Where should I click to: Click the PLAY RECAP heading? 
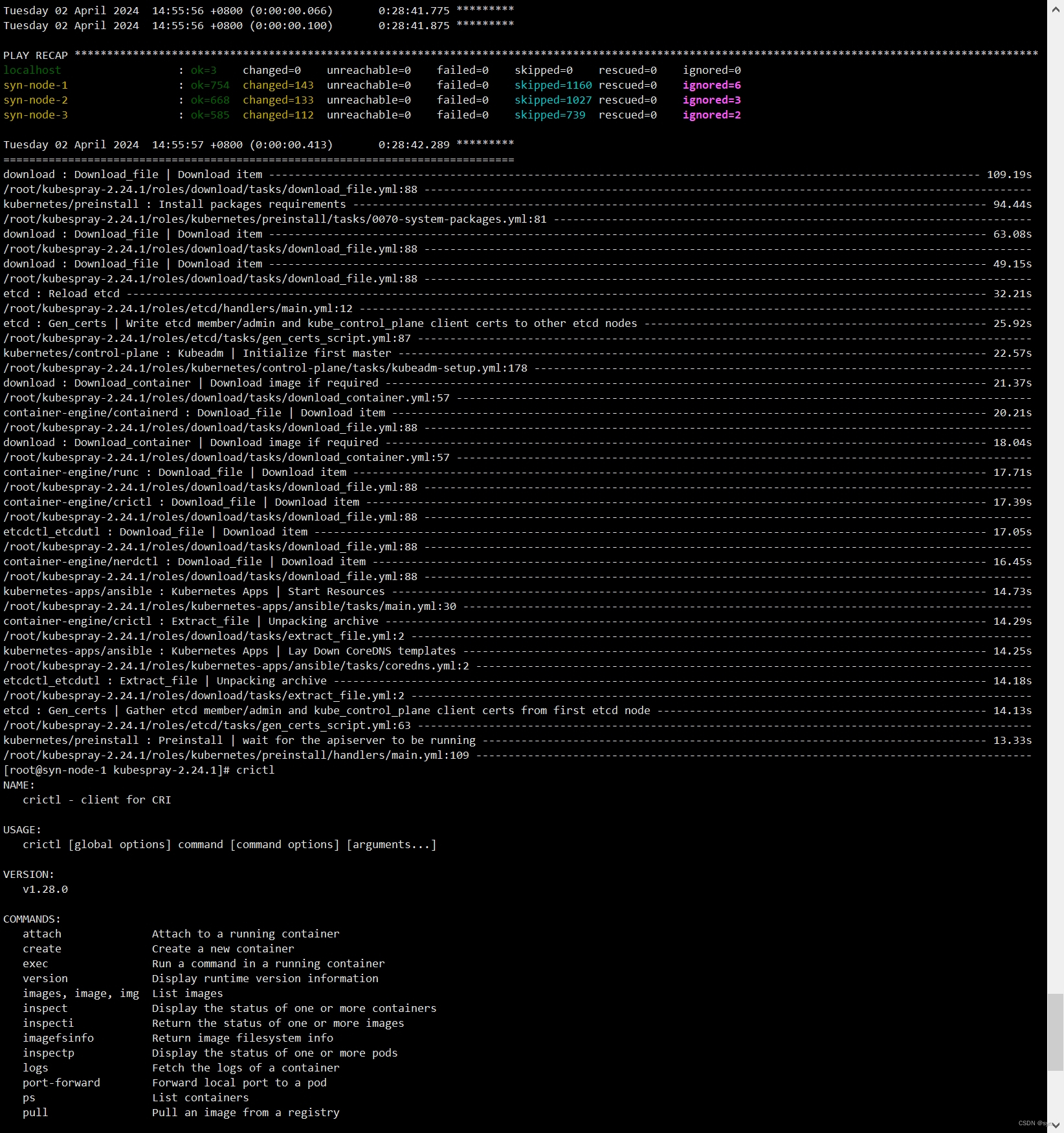(x=36, y=56)
